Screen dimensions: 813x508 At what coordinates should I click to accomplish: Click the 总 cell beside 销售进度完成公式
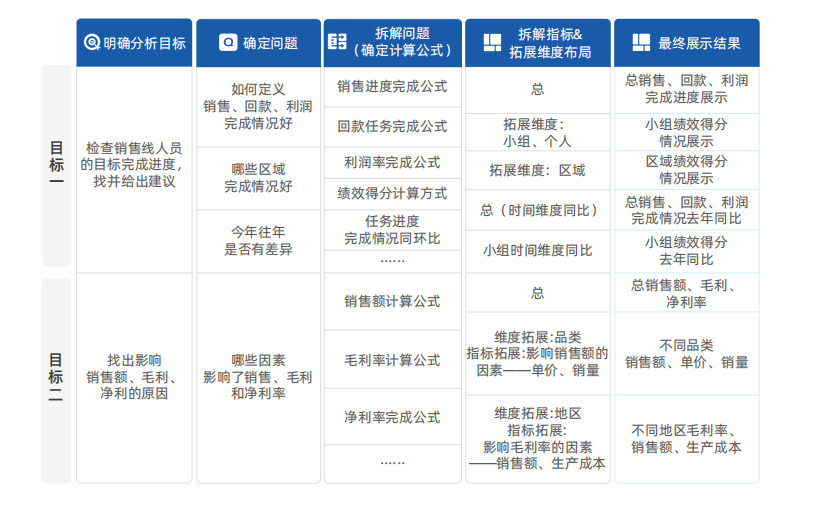pos(538,90)
